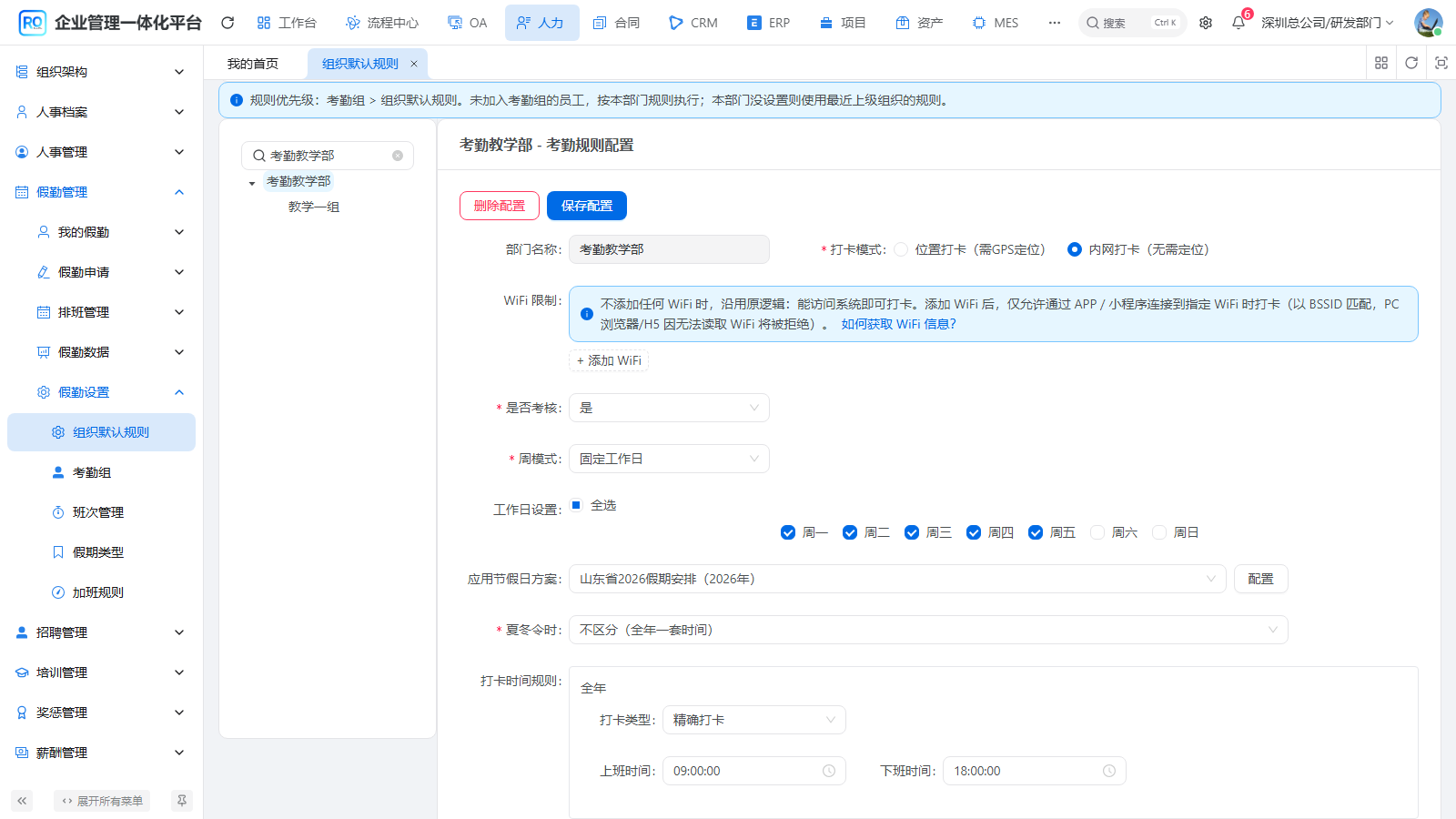Select 教学一组 in department tree
This screenshot has width=1456, height=819.
point(314,207)
